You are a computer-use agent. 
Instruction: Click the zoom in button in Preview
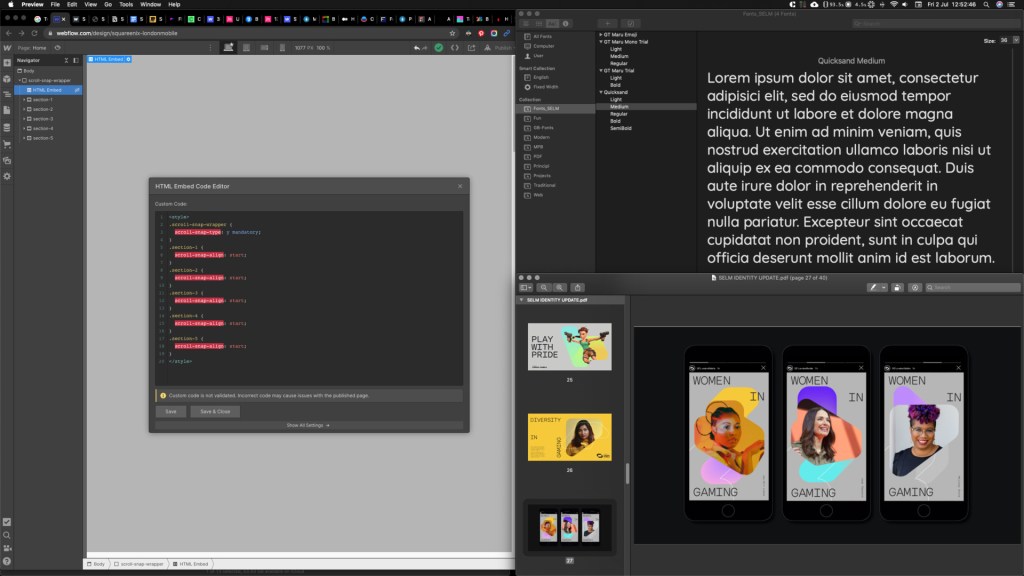pyautogui.click(x=562, y=287)
